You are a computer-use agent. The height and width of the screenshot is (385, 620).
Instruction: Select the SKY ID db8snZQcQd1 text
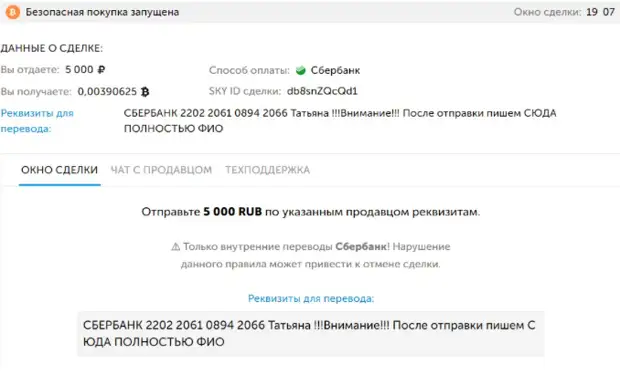(322, 91)
